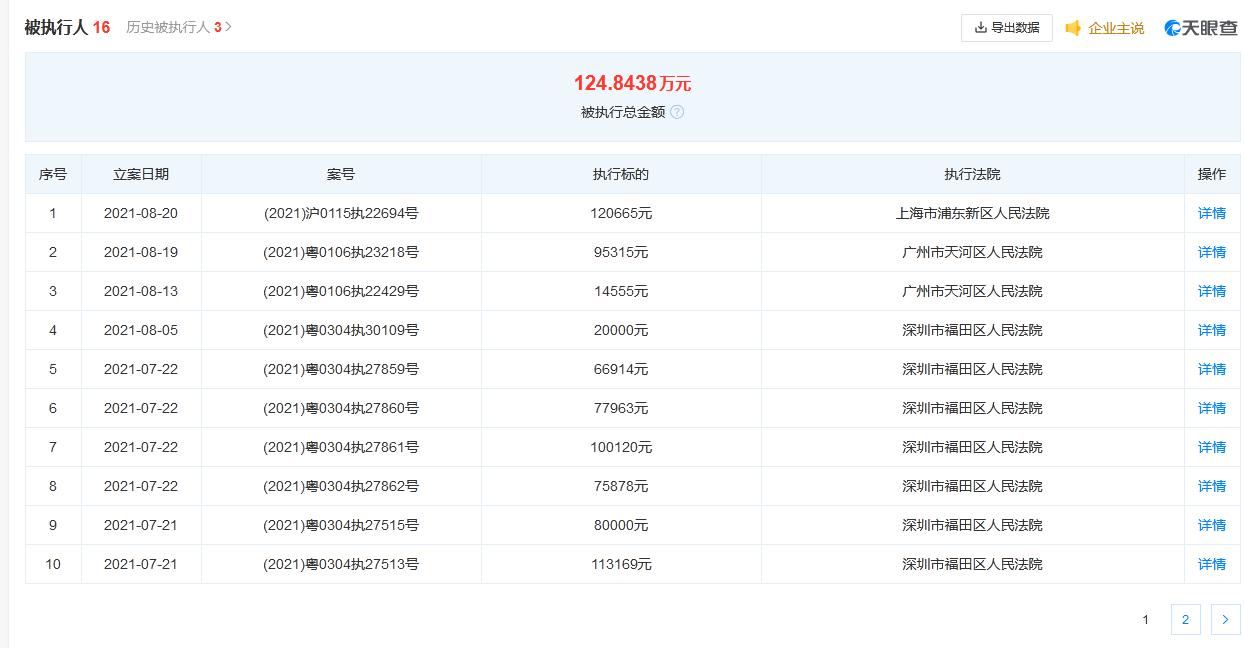Open page 2 of the results

click(x=1185, y=620)
